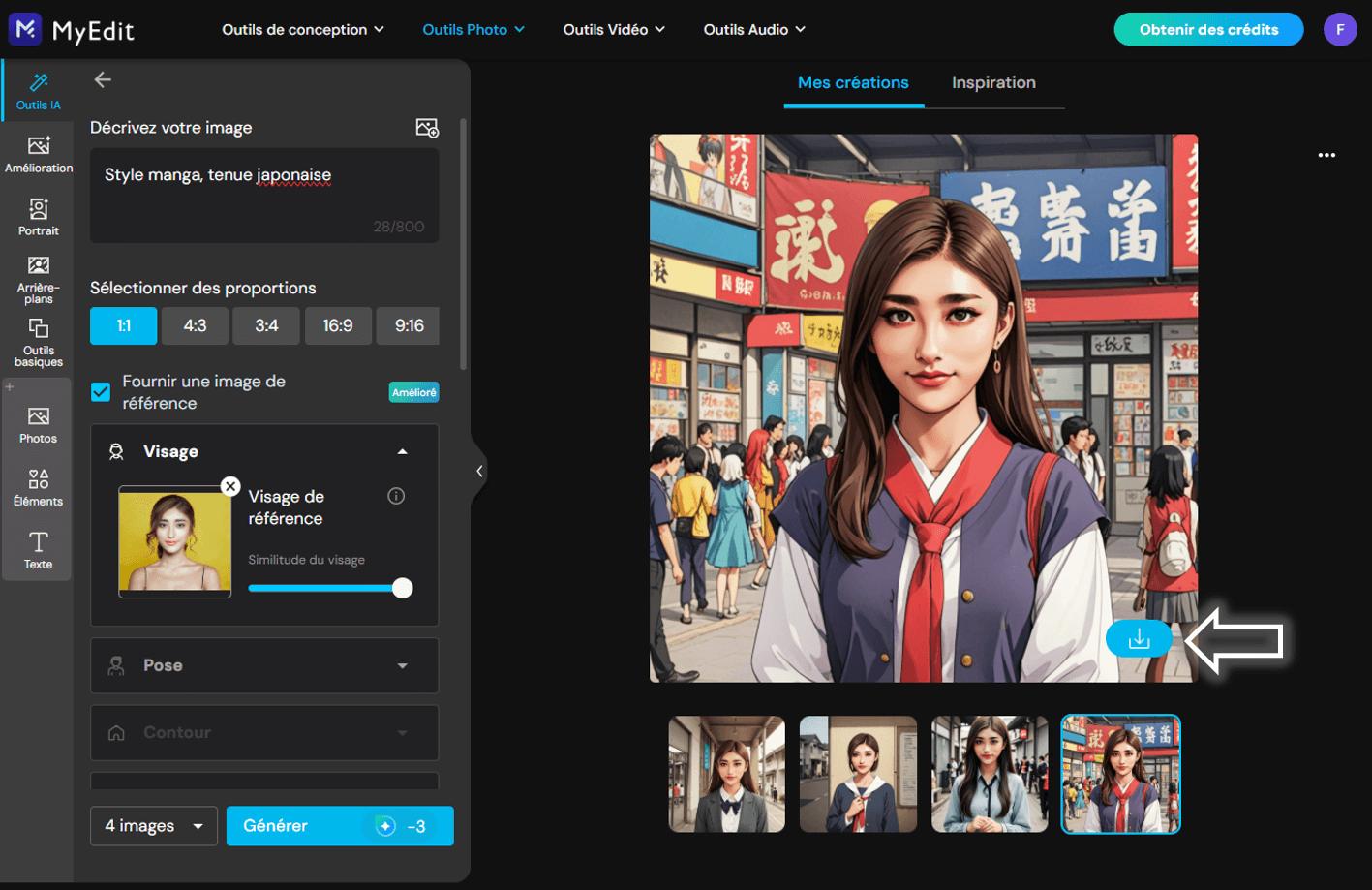This screenshot has height=890, width=1372.
Task: Click the Obtenir des crédits button
Action: [x=1207, y=29]
